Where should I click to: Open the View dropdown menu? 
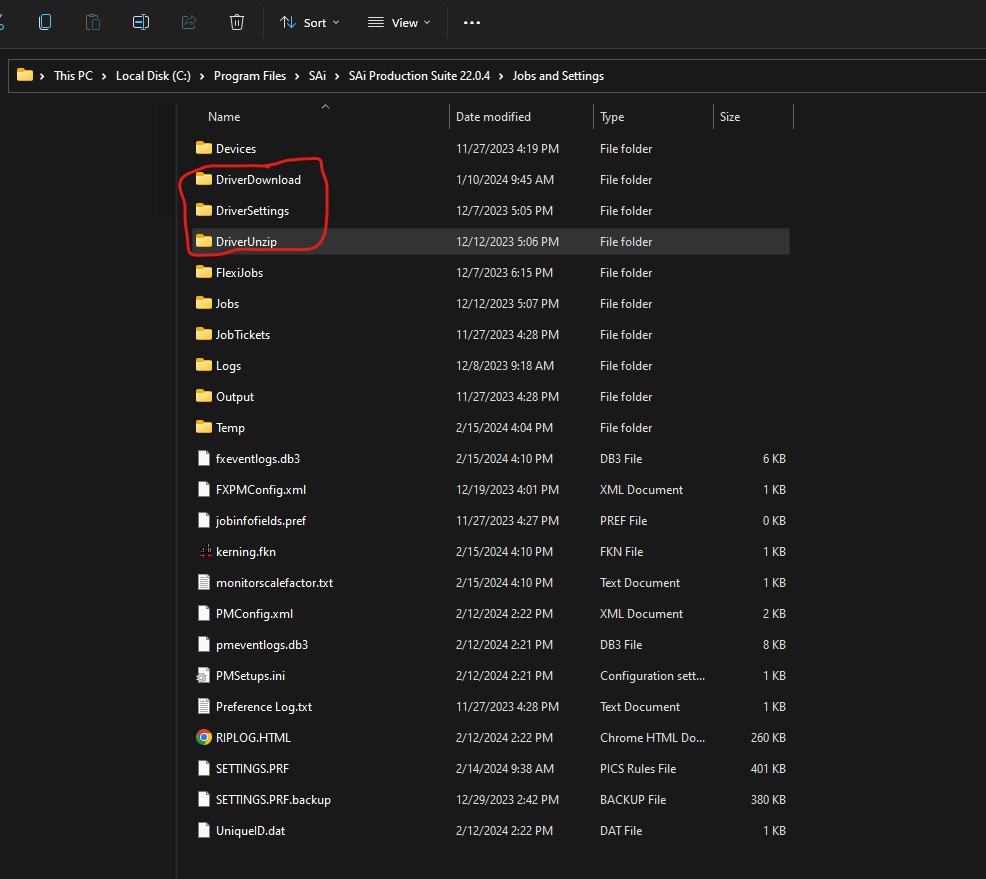[x=399, y=23]
